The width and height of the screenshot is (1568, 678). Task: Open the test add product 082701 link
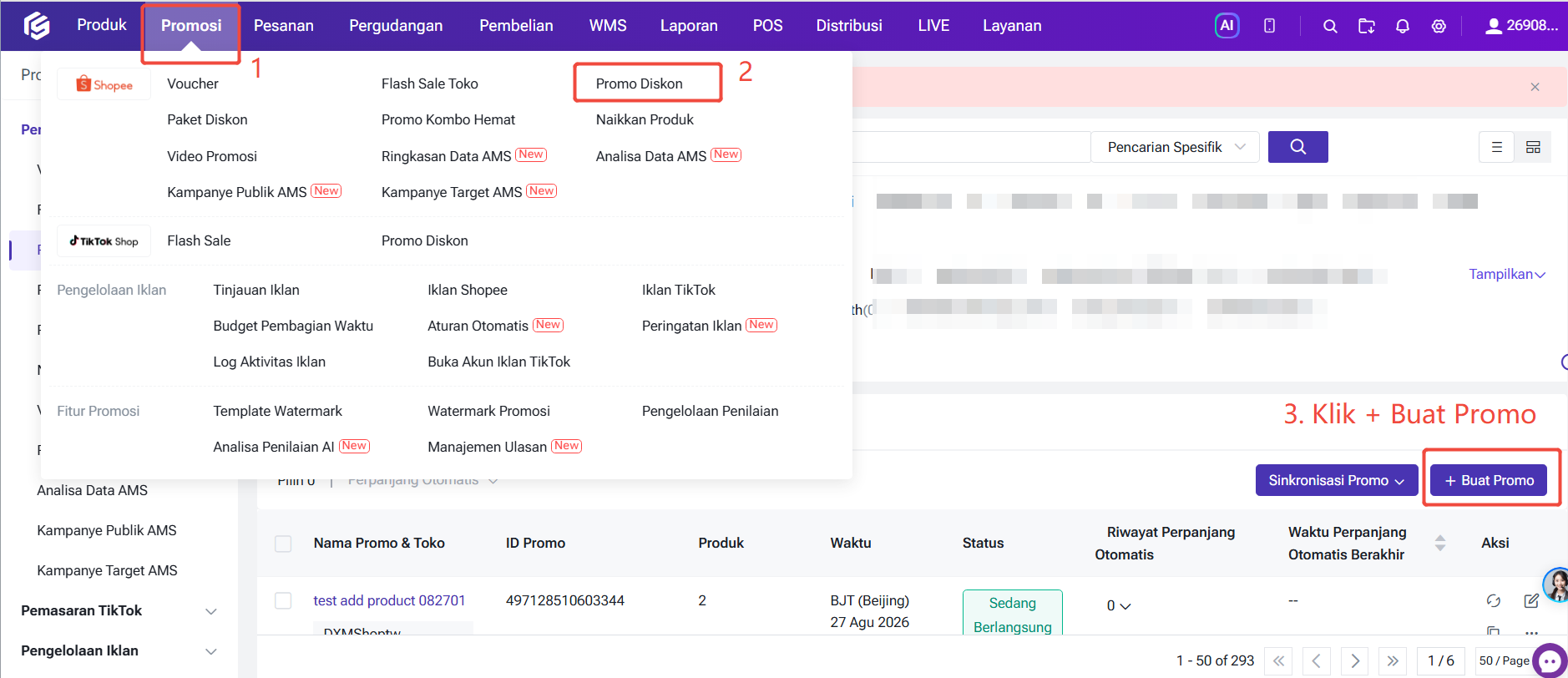(x=389, y=600)
